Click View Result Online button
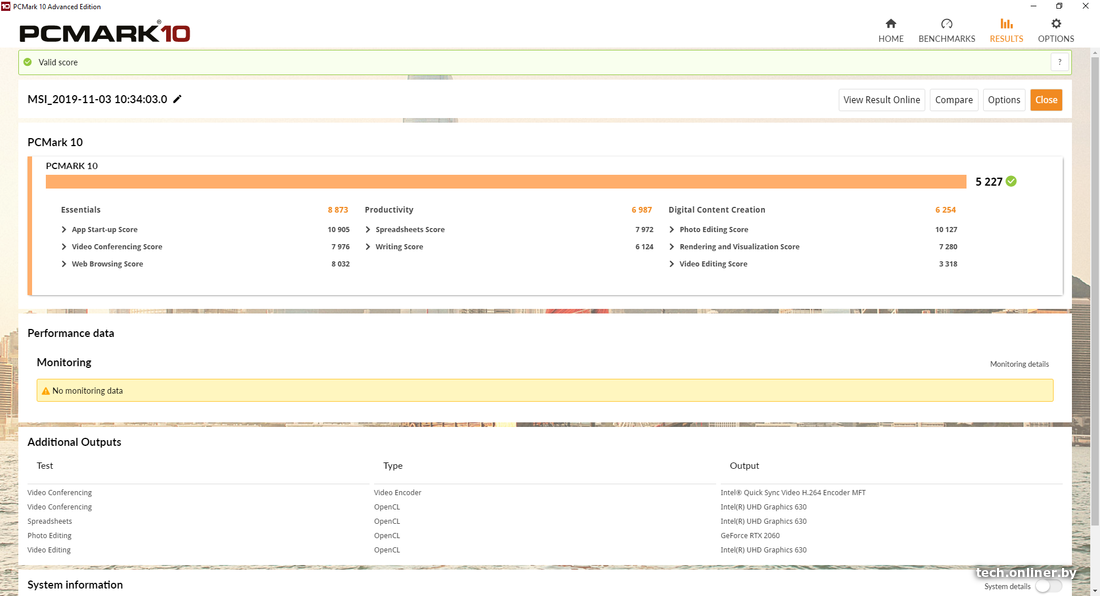The height and width of the screenshot is (596, 1100). click(x=881, y=100)
